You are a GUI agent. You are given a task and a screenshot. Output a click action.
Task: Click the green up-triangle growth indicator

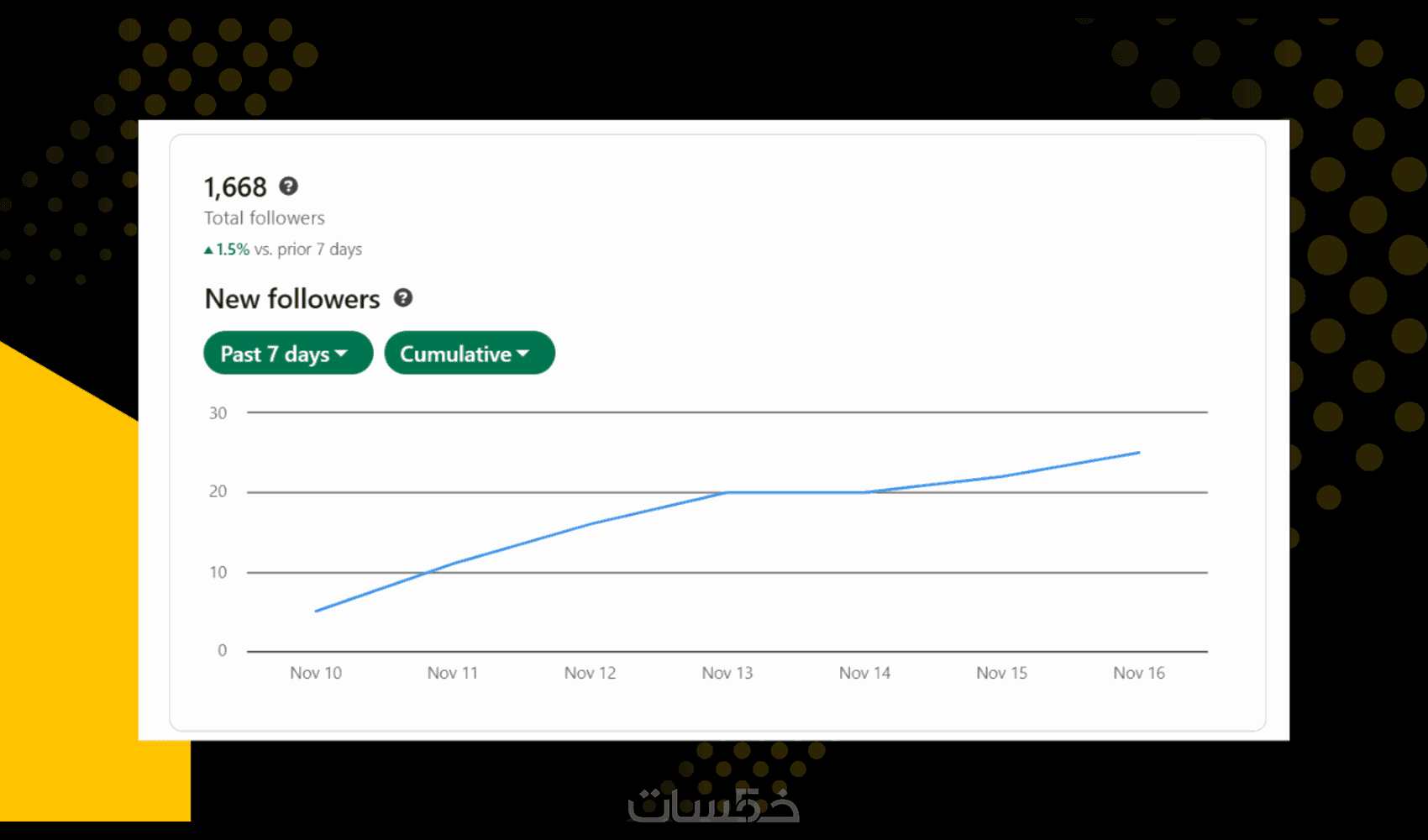click(208, 249)
